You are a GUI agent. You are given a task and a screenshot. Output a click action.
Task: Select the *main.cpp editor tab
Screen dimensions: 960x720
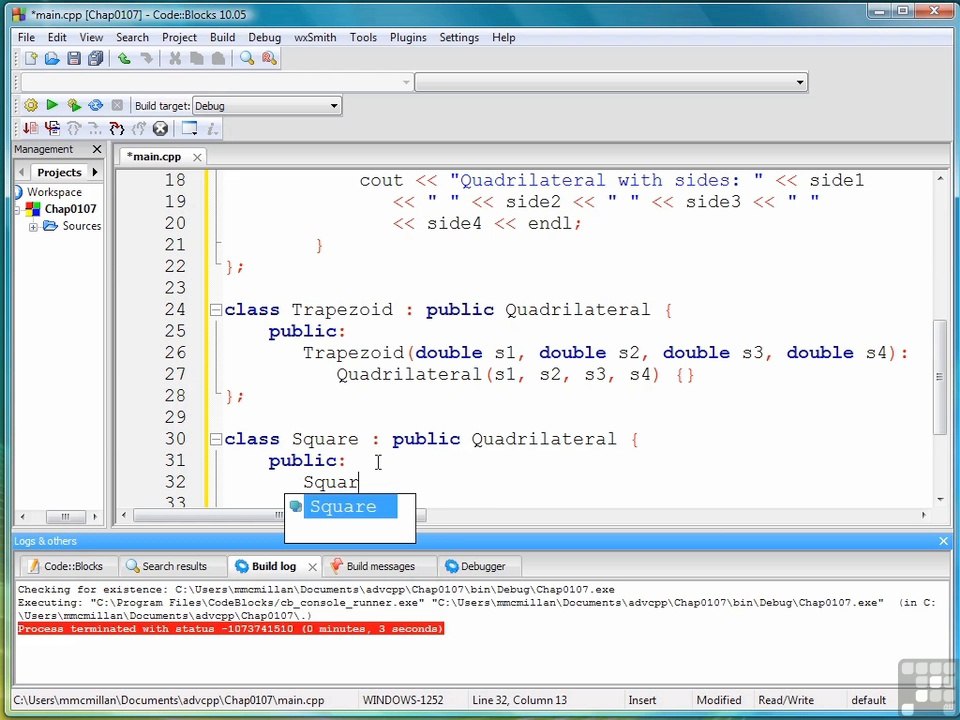[x=154, y=157]
